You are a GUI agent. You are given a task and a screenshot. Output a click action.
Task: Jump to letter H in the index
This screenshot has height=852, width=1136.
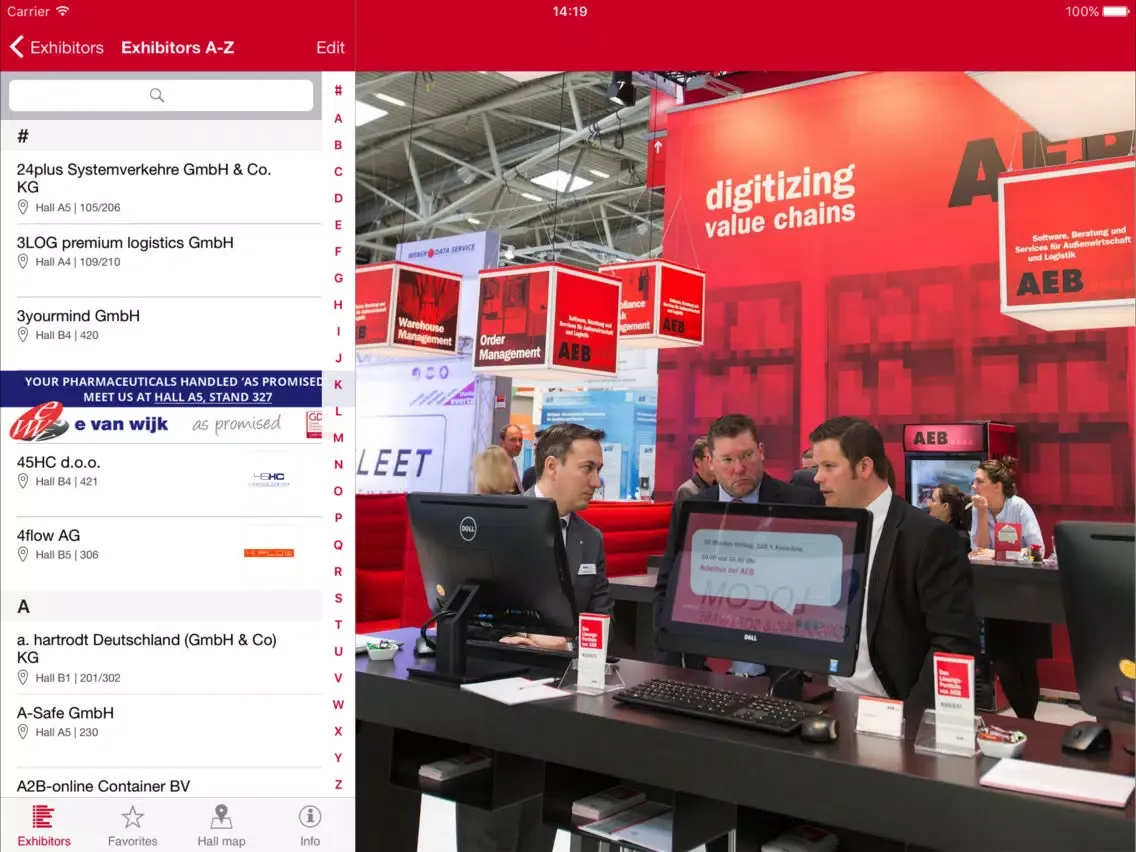click(x=338, y=305)
